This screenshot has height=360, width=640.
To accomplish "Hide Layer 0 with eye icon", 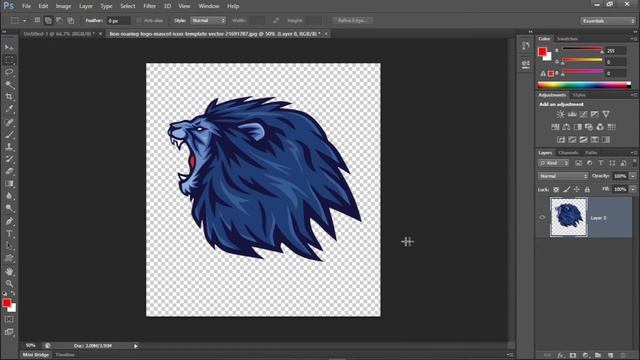I will (542, 218).
